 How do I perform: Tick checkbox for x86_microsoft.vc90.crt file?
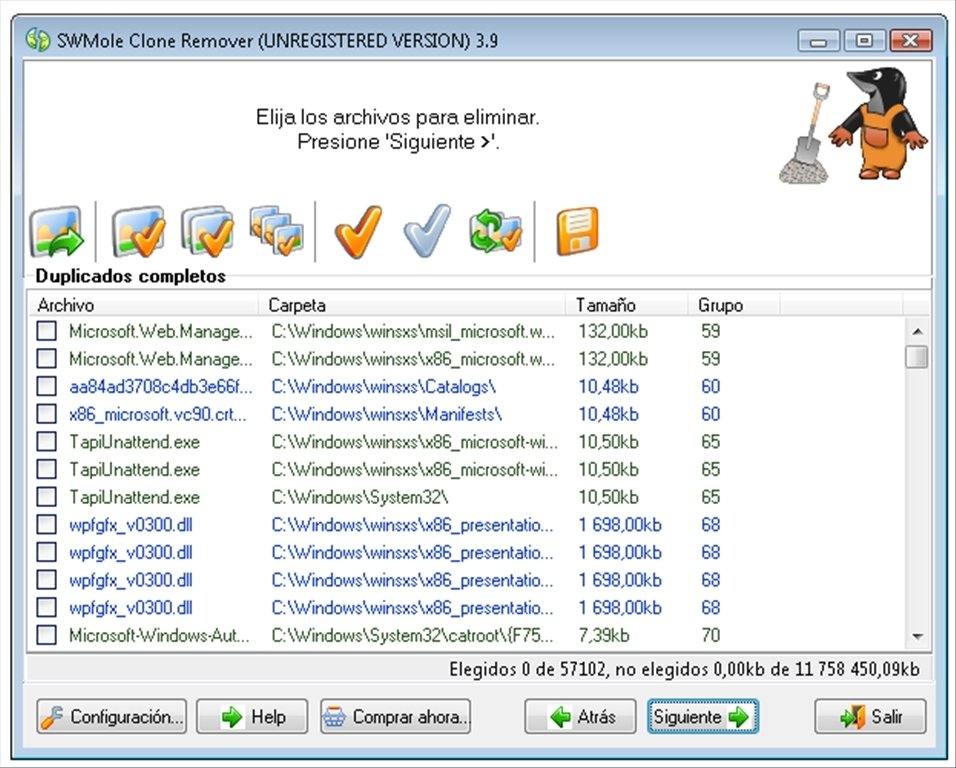[46, 414]
